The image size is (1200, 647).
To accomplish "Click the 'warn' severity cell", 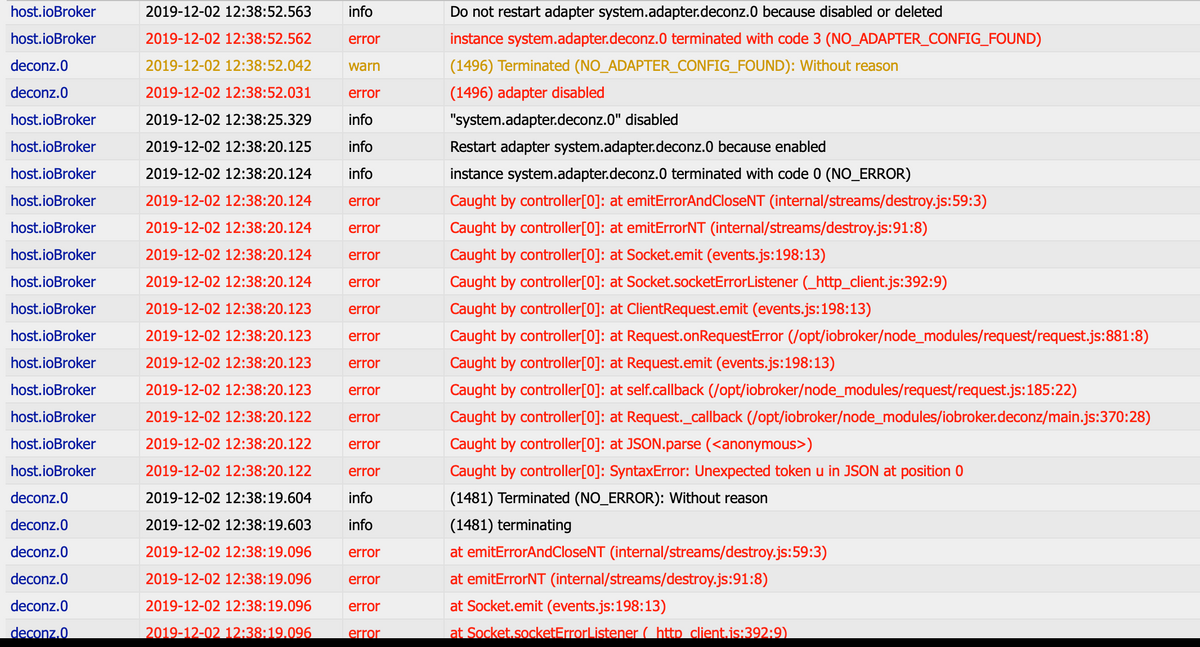I will [x=364, y=66].
